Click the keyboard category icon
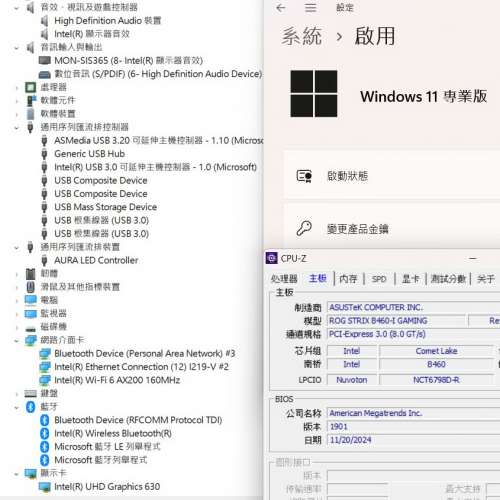 click(30, 394)
